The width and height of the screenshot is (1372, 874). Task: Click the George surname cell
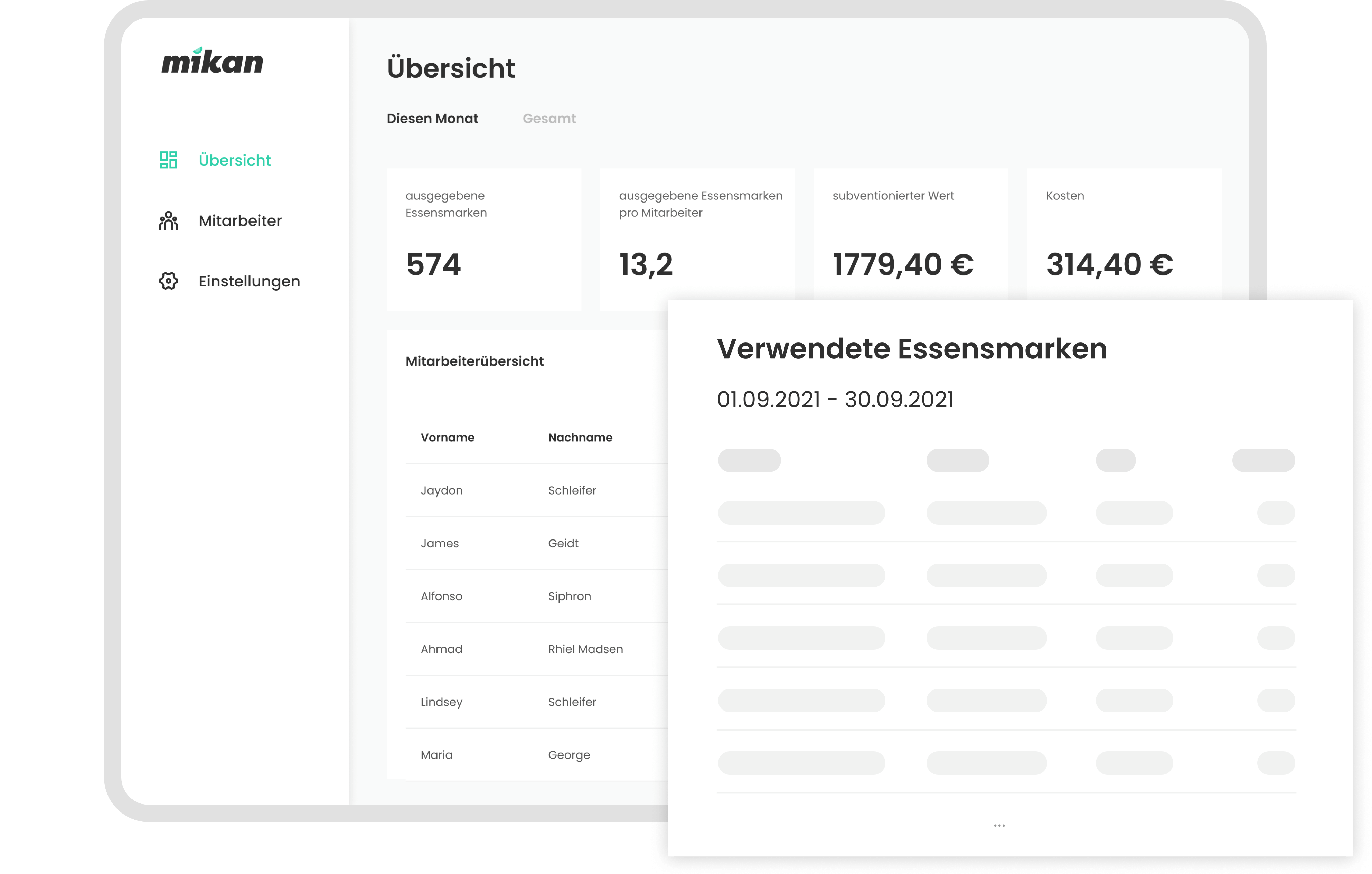[x=568, y=755]
